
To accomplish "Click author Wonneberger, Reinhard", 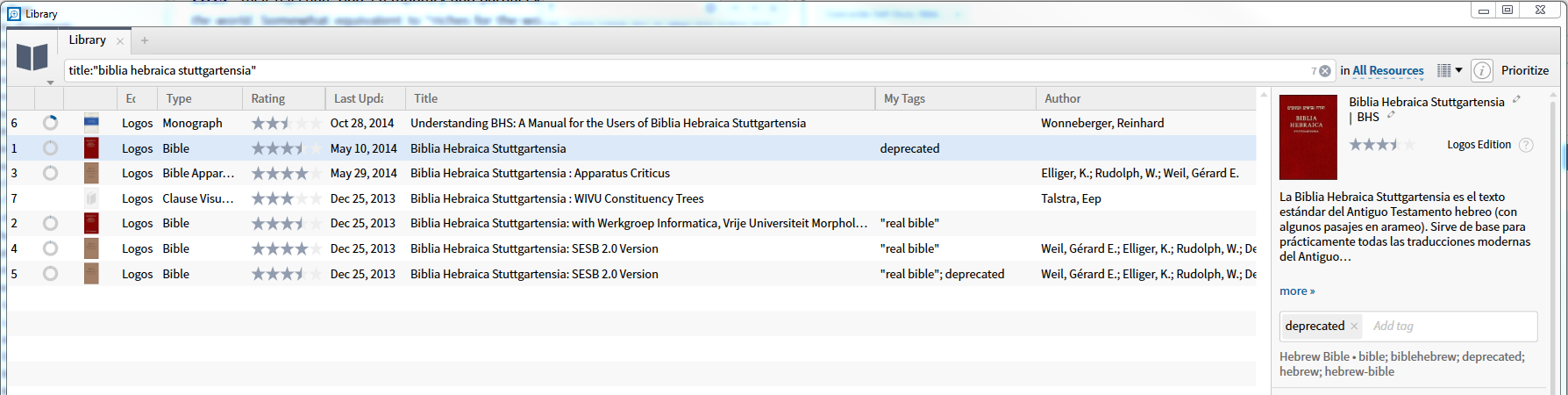I will 1102,123.
